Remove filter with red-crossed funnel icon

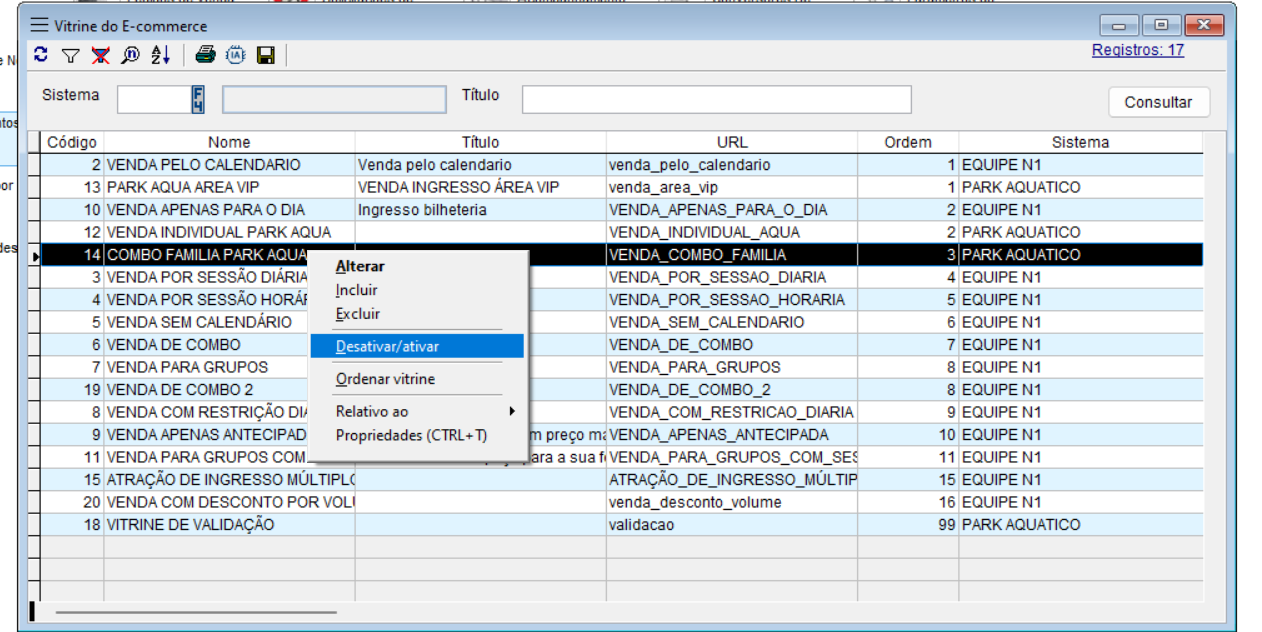click(100, 55)
